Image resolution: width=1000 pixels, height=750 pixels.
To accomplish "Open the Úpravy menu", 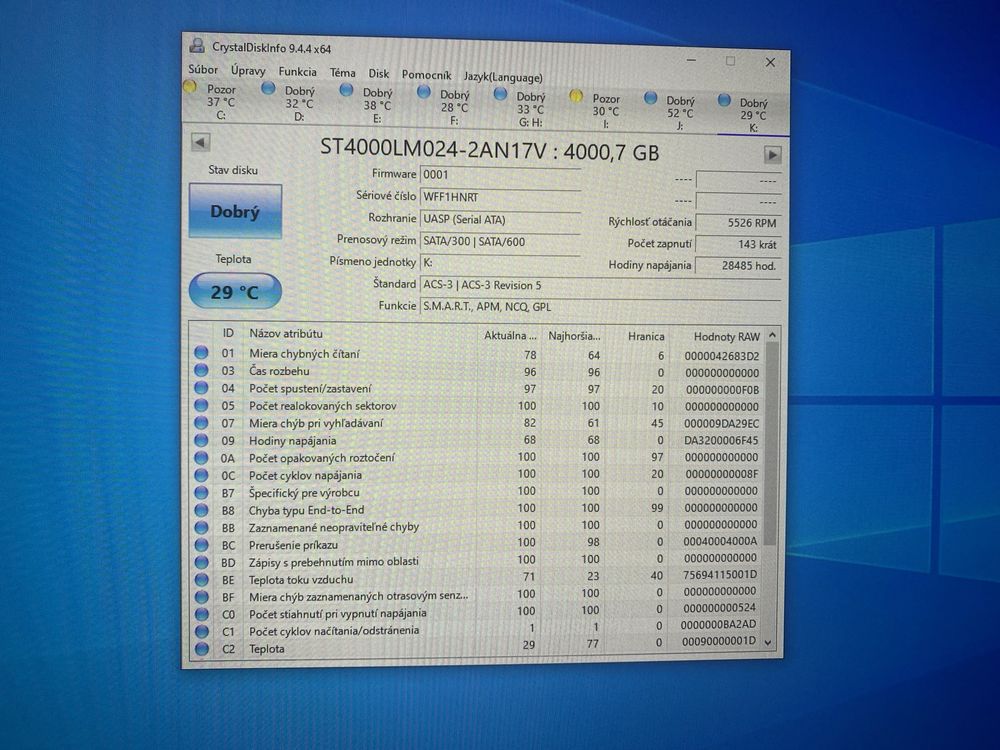I will (248, 70).
